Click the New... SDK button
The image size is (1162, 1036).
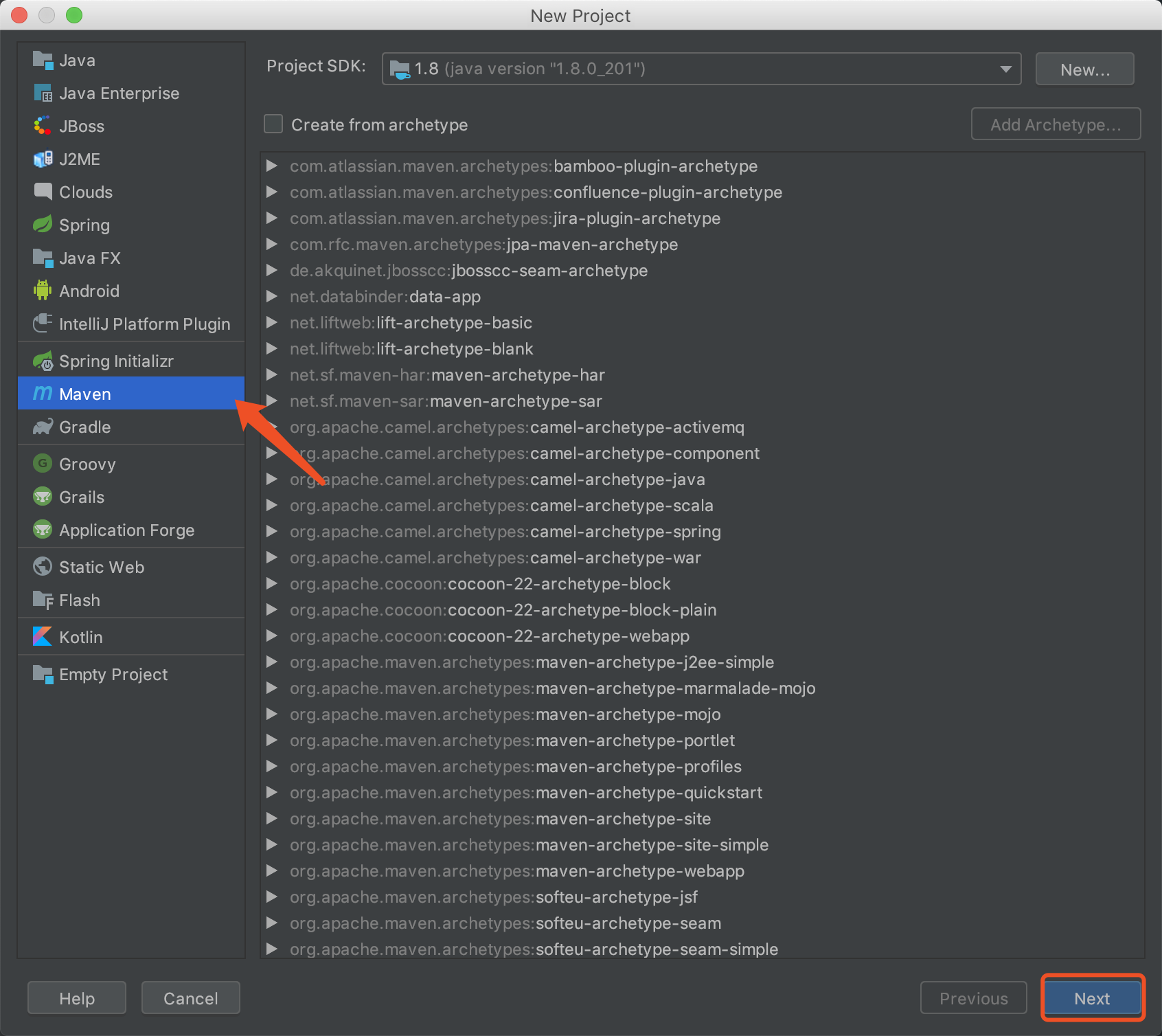1085,69
